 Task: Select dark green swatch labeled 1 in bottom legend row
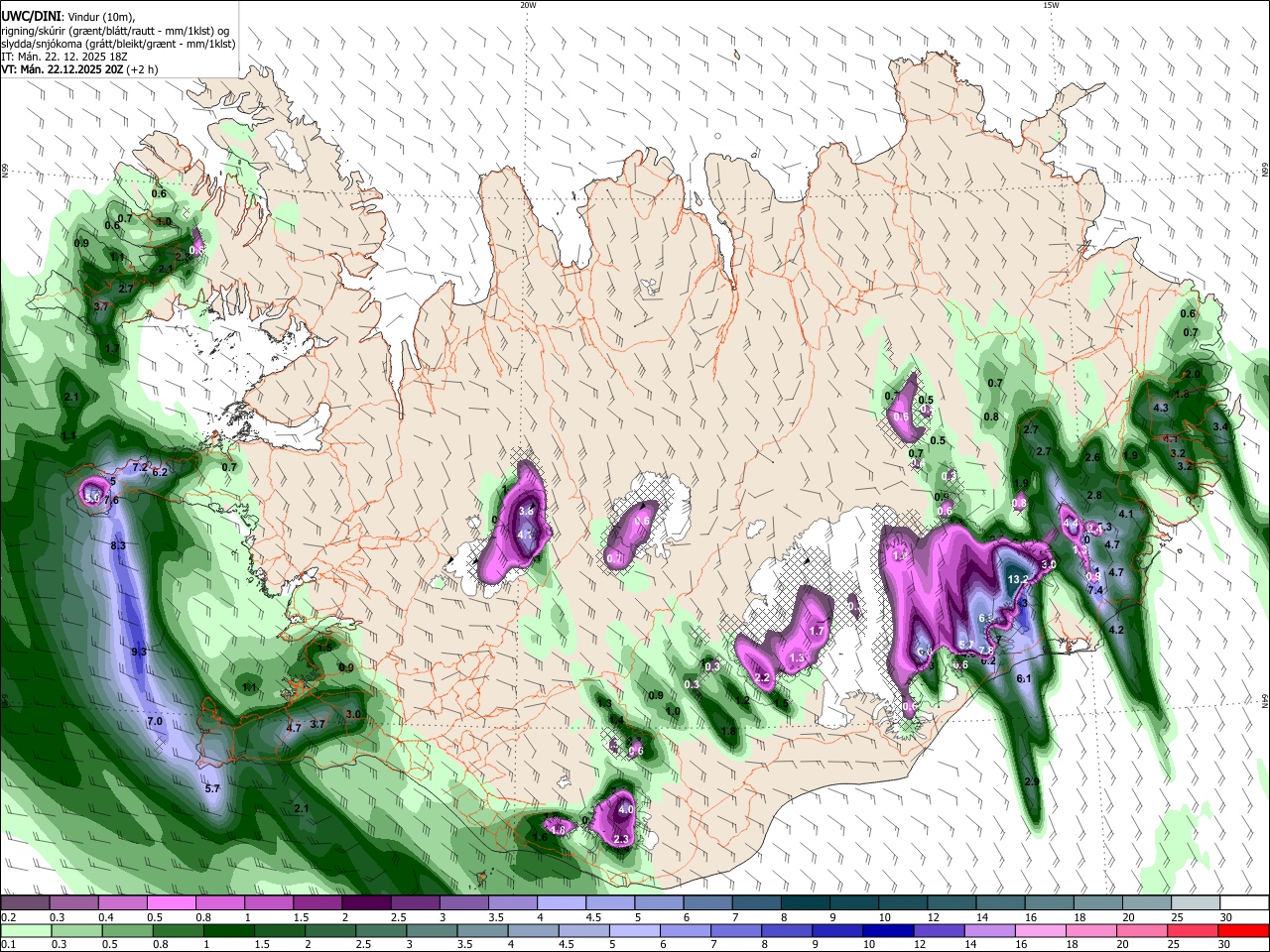(x=229, y=930)
